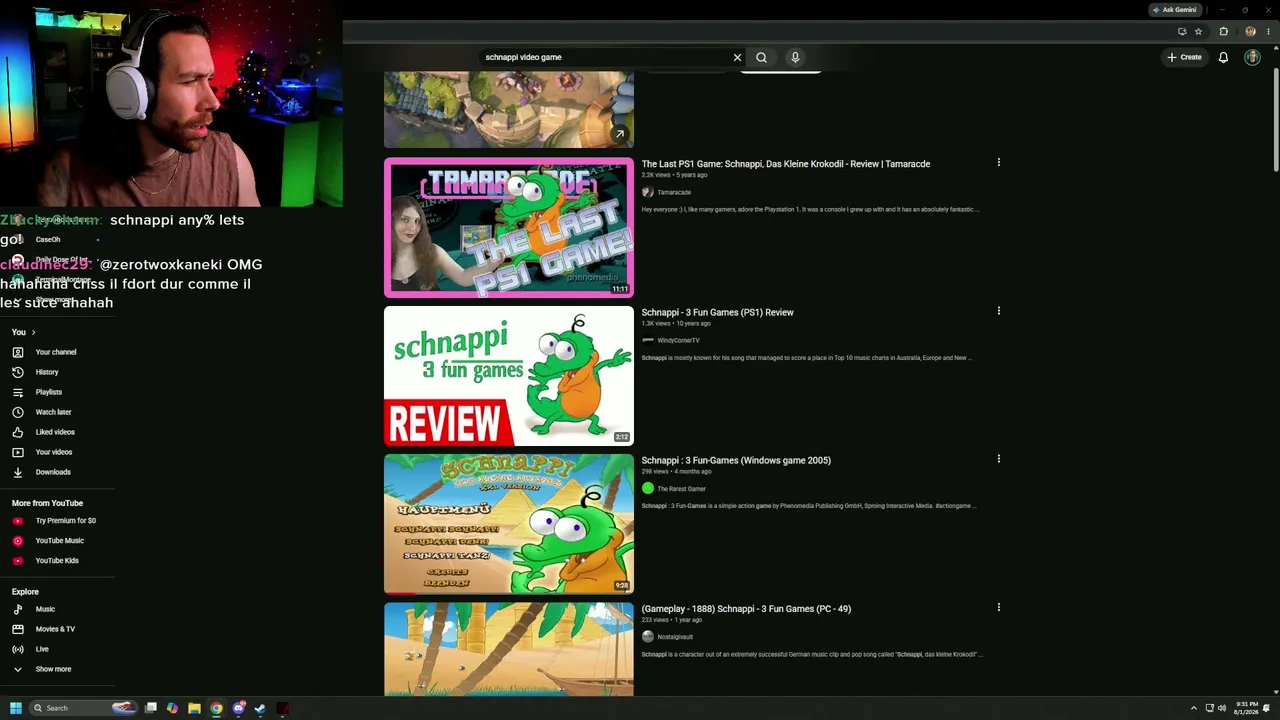Show hidden system tray icons
The image size is (1280, 720).
pyautogui.click(x=1193, y=708)
